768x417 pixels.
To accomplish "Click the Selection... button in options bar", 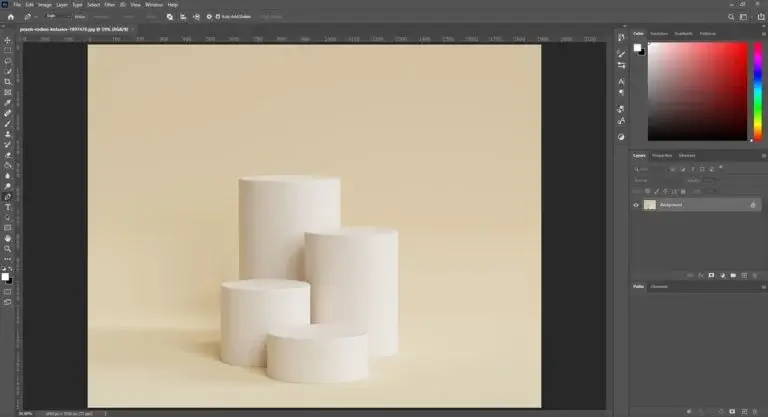I will (102, 17).
